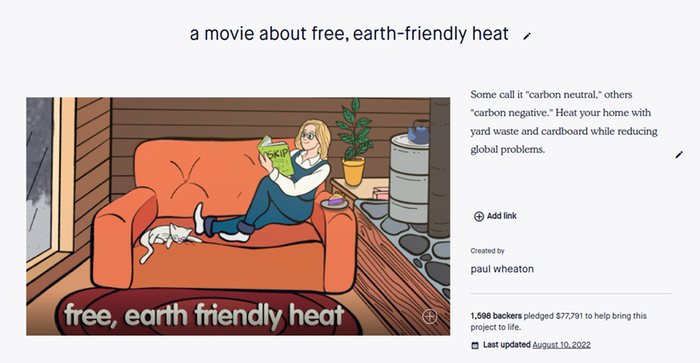
Task: Click the pencil edit icon beside the title
Action: [x=527, y=36]
